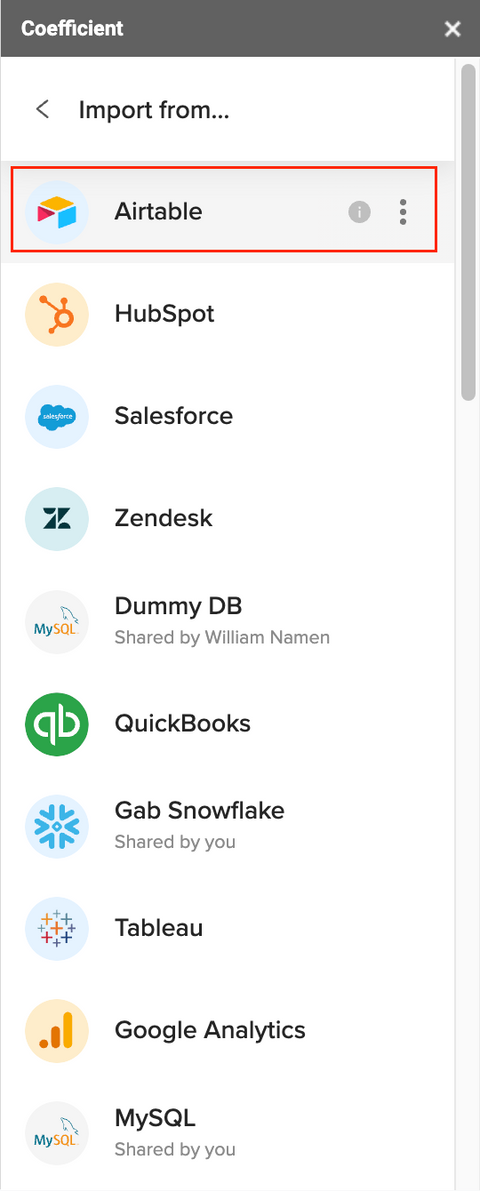
Task: Open the Airtable info icon
Action: click(x=359, y=212)
